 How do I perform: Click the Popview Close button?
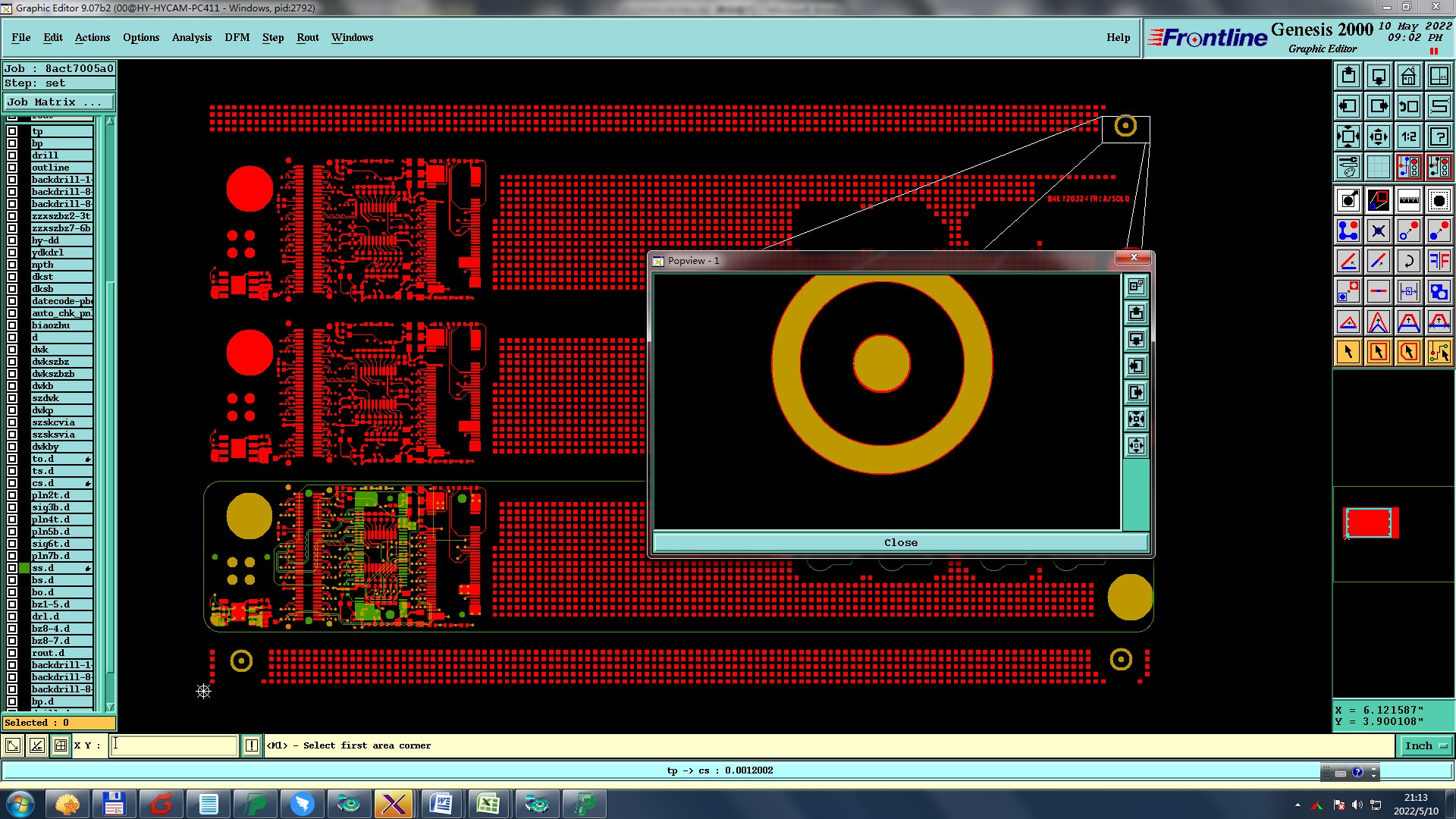click(900, 543)
